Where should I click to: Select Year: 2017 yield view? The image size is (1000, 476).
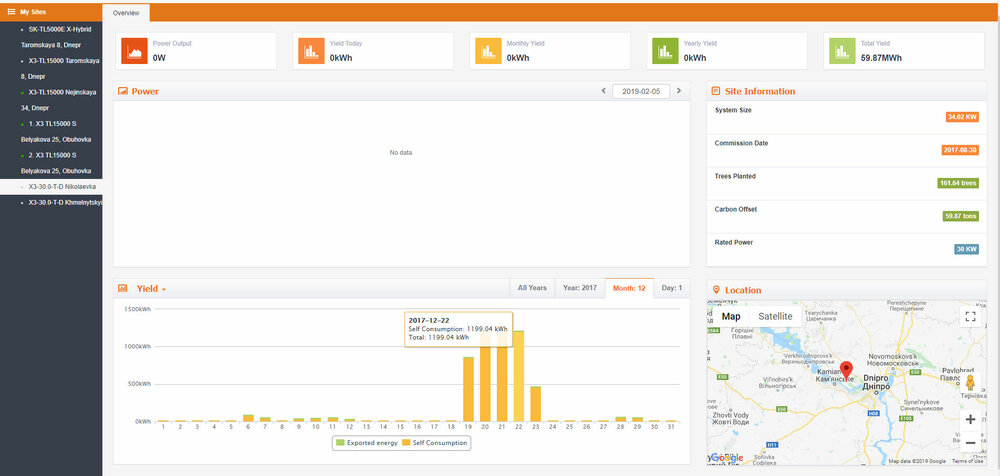[x=579, y=288]
